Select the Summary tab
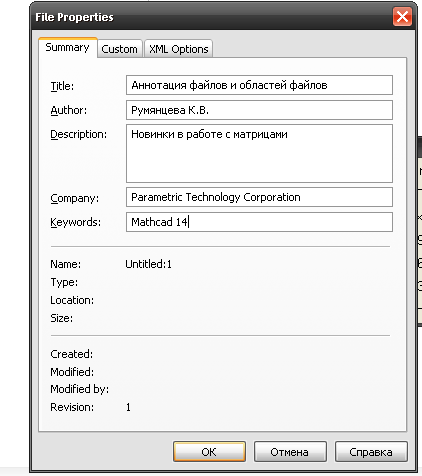The image size is (422, 476). 68,48
